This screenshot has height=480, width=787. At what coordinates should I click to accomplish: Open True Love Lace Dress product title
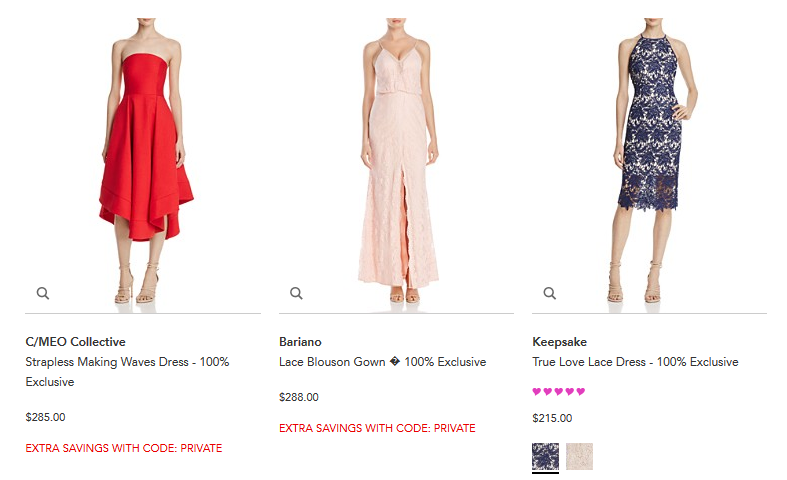point(635,362)
